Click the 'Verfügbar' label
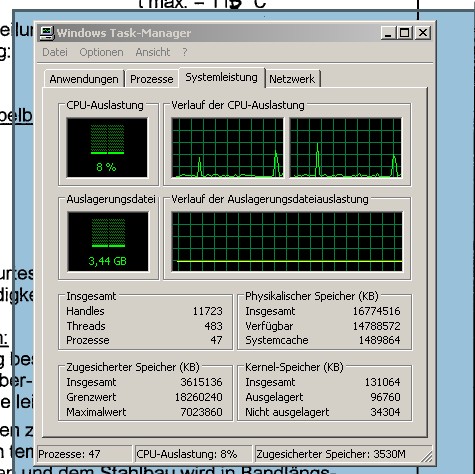Viewport: 475px width, 474px height. [x=269, y=326]
